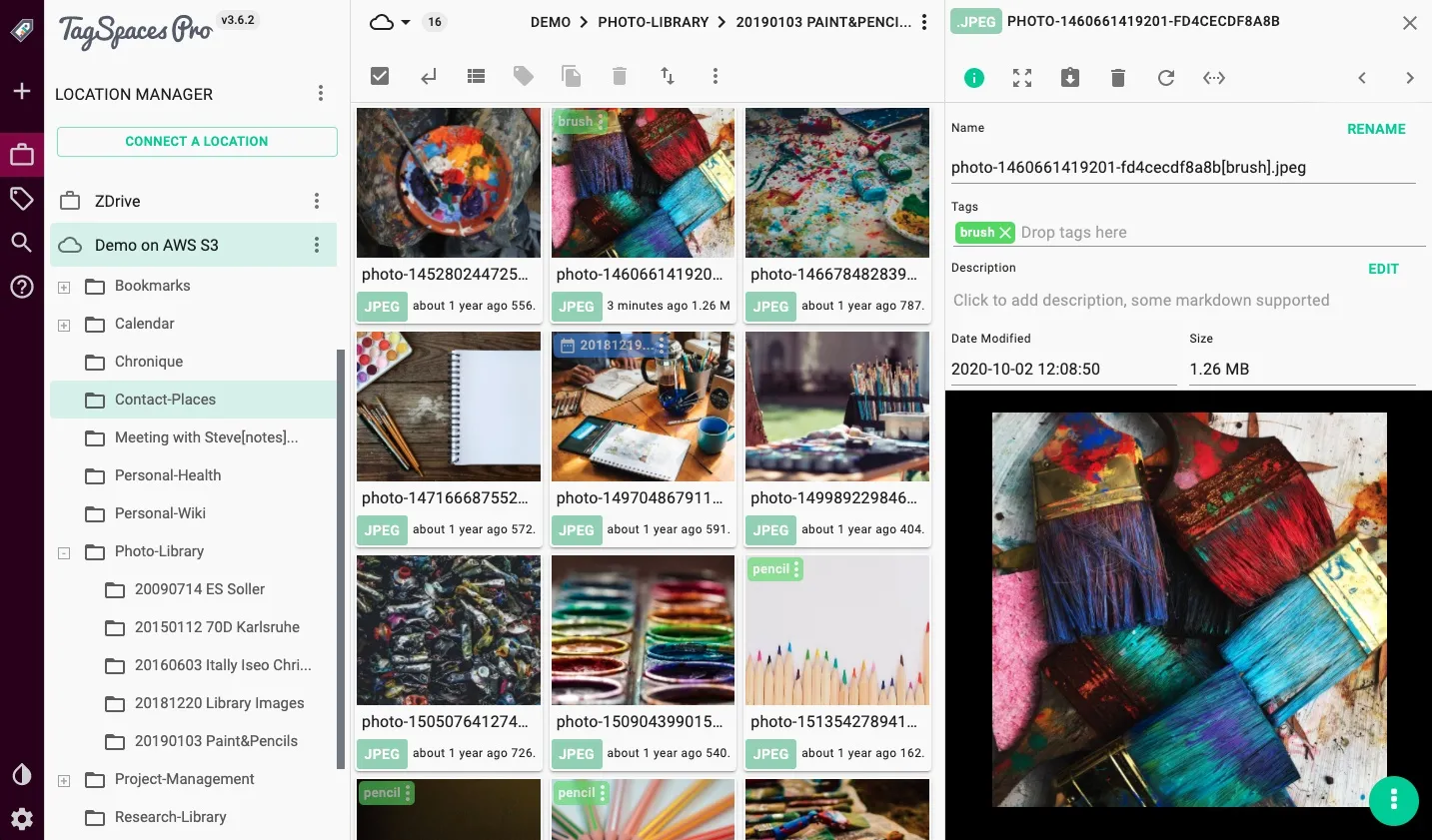Toggle the select all files checkbox
Screen dimensions: 1432x840
tap(380, 76)
